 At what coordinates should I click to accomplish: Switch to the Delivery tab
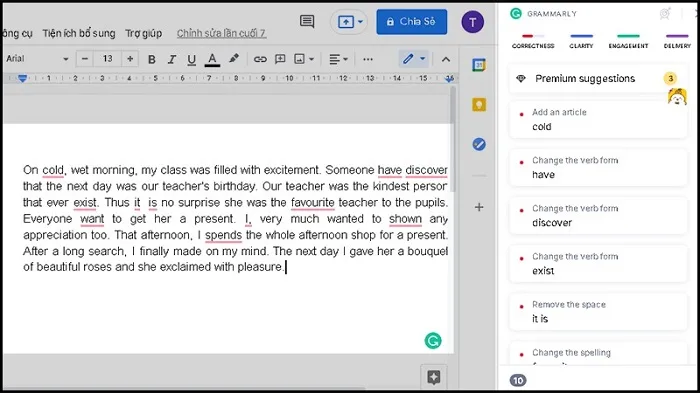pyautogui.click(x=677, y=42)
